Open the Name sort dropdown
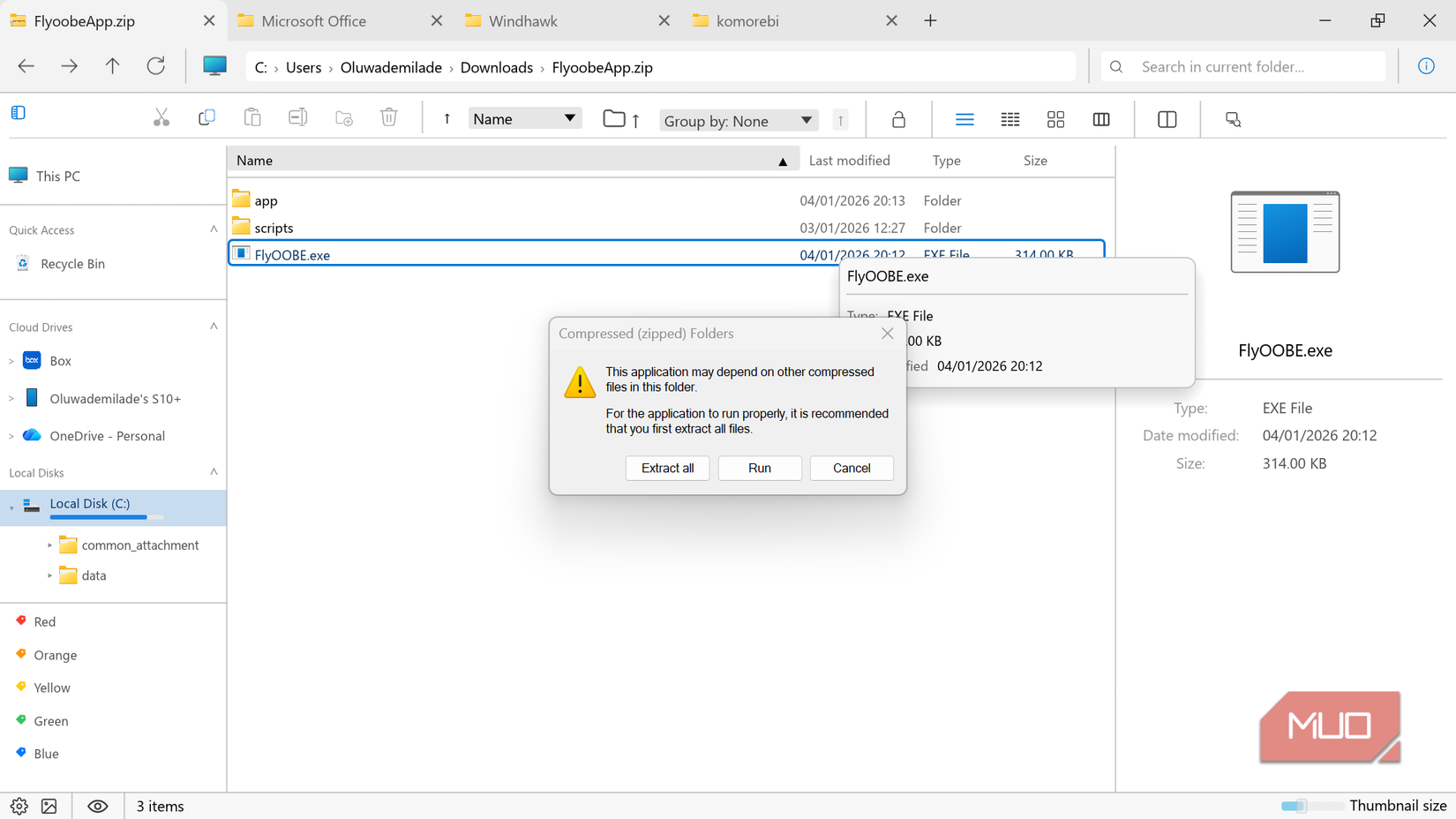This screenshot has height=819, width=1456. coord(524,118)
